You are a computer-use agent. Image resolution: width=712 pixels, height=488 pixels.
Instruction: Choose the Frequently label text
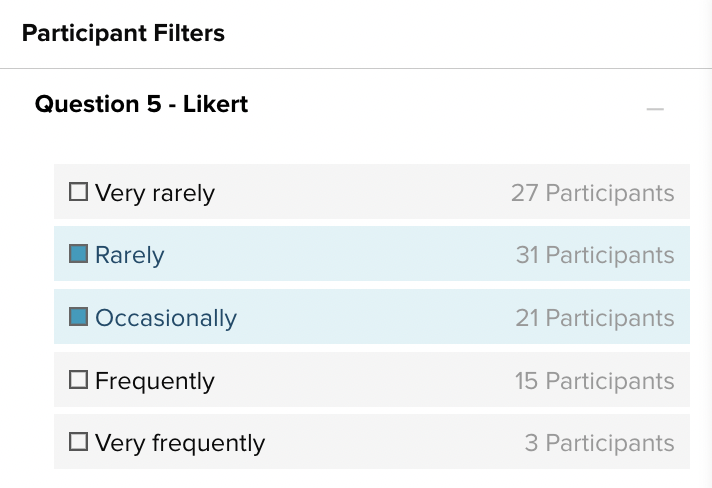coord(155,381)
